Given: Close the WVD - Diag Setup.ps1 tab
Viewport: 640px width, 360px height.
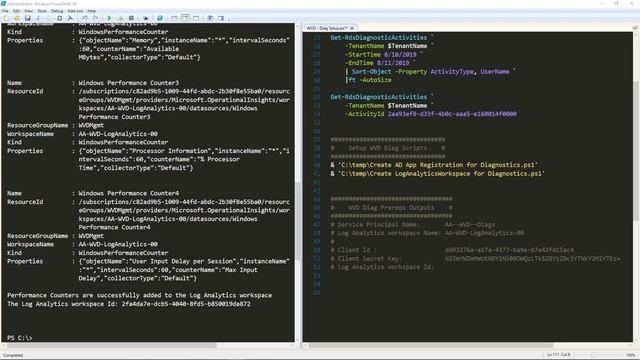Looking at the screenshot, I should pos(352,28).
